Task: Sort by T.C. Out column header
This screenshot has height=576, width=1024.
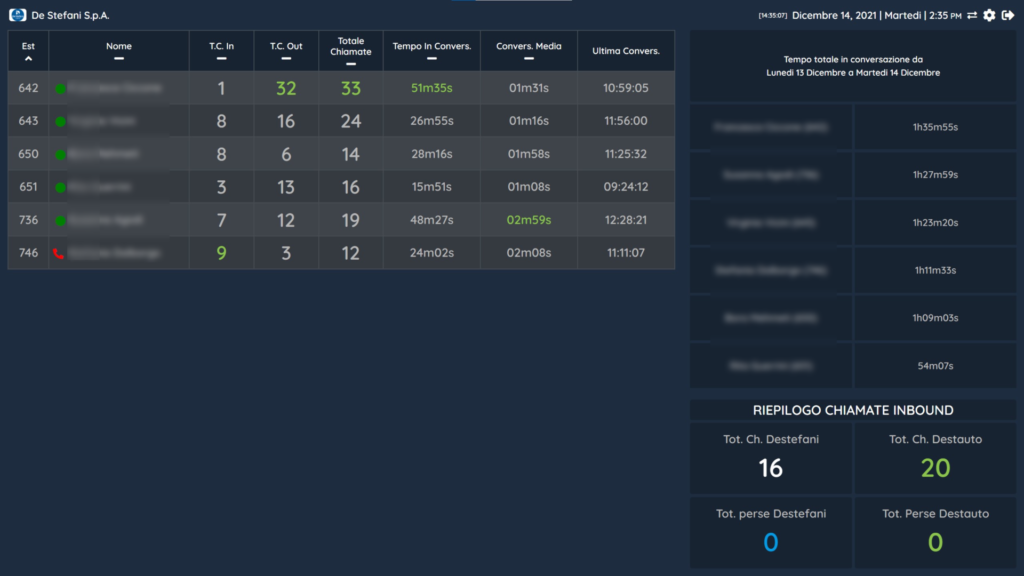Action: [x=286, y=47]
